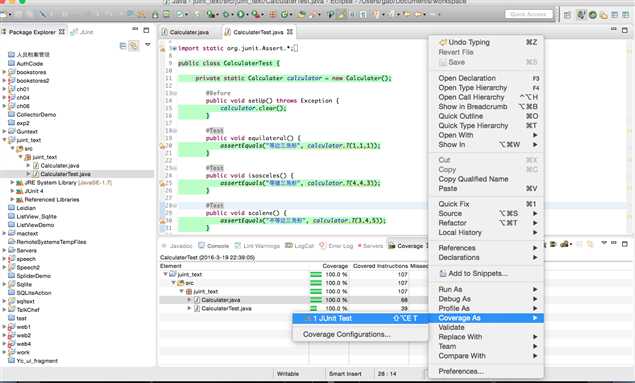Click the green Run toolbar button

[x=241, y=15]
